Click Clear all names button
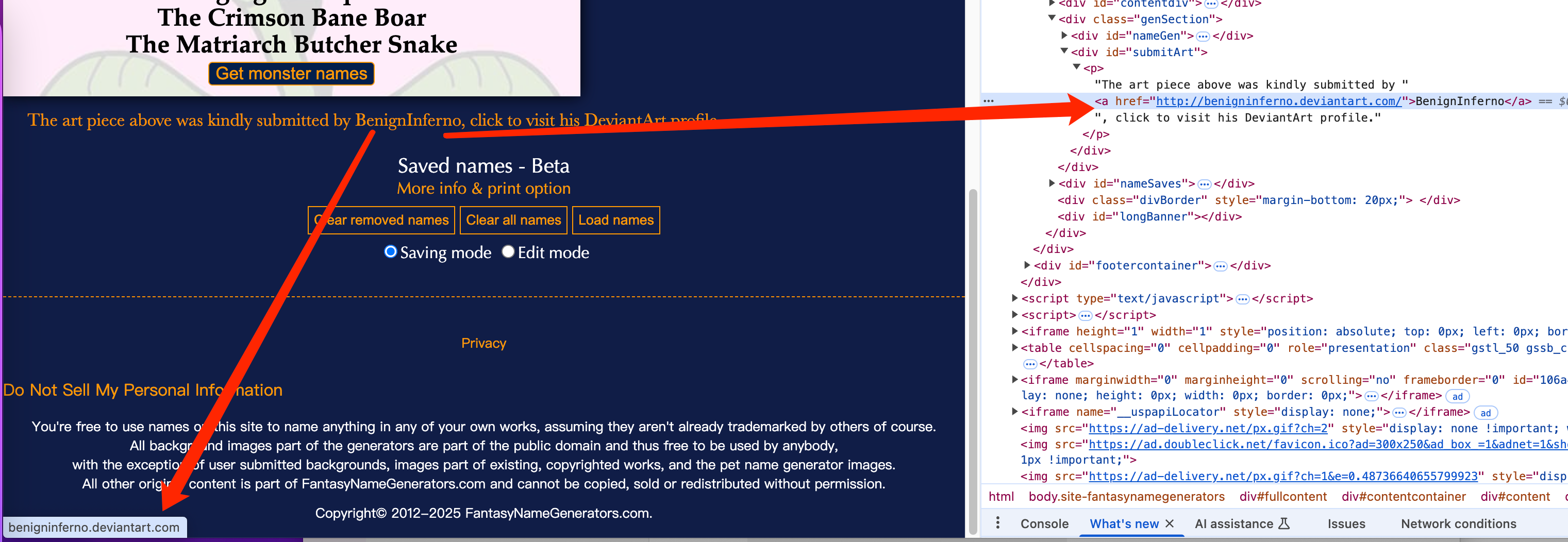This screenshot has height=542, width=1568. click(x=513, y=220)
